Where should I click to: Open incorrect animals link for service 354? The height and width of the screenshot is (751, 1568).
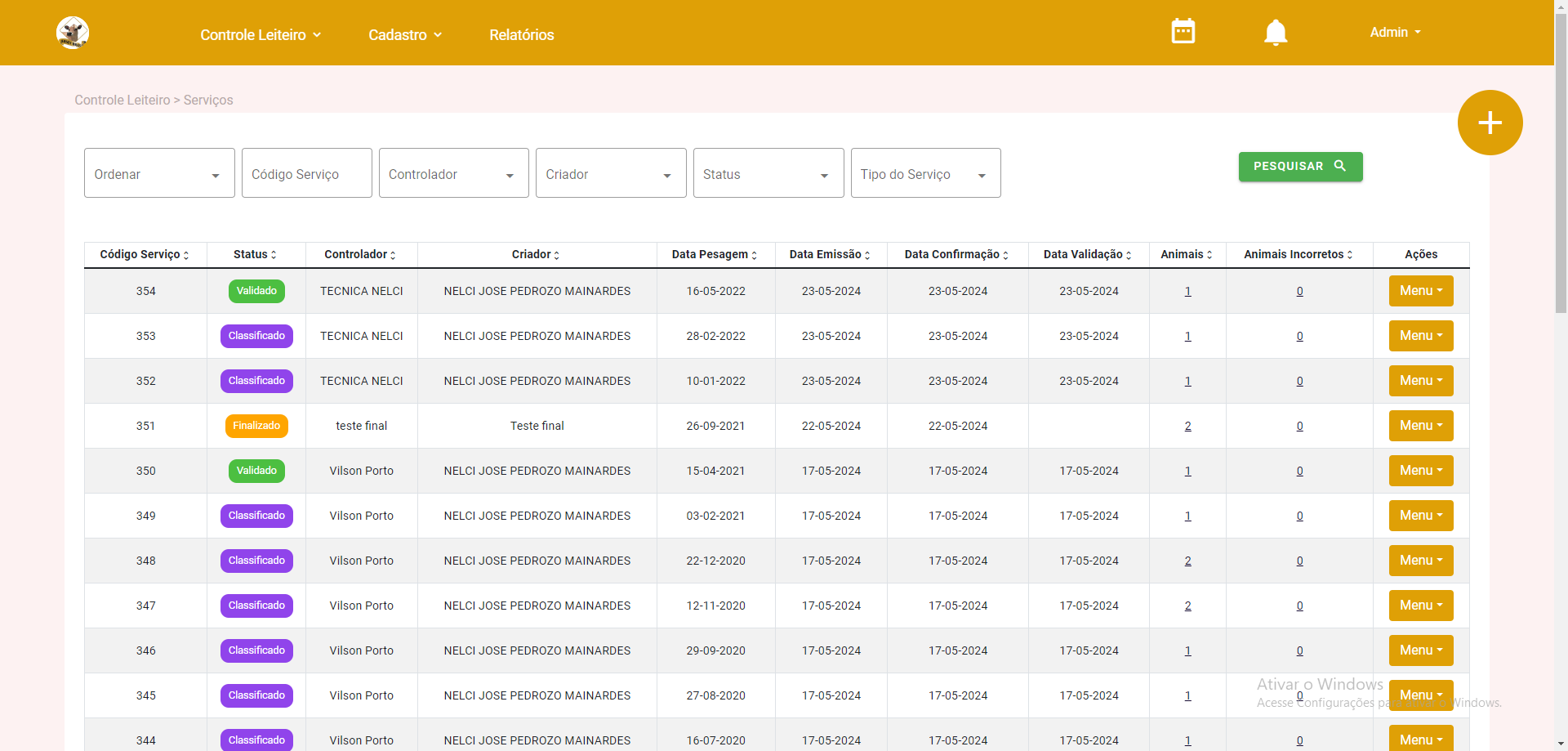[1299, 292]
